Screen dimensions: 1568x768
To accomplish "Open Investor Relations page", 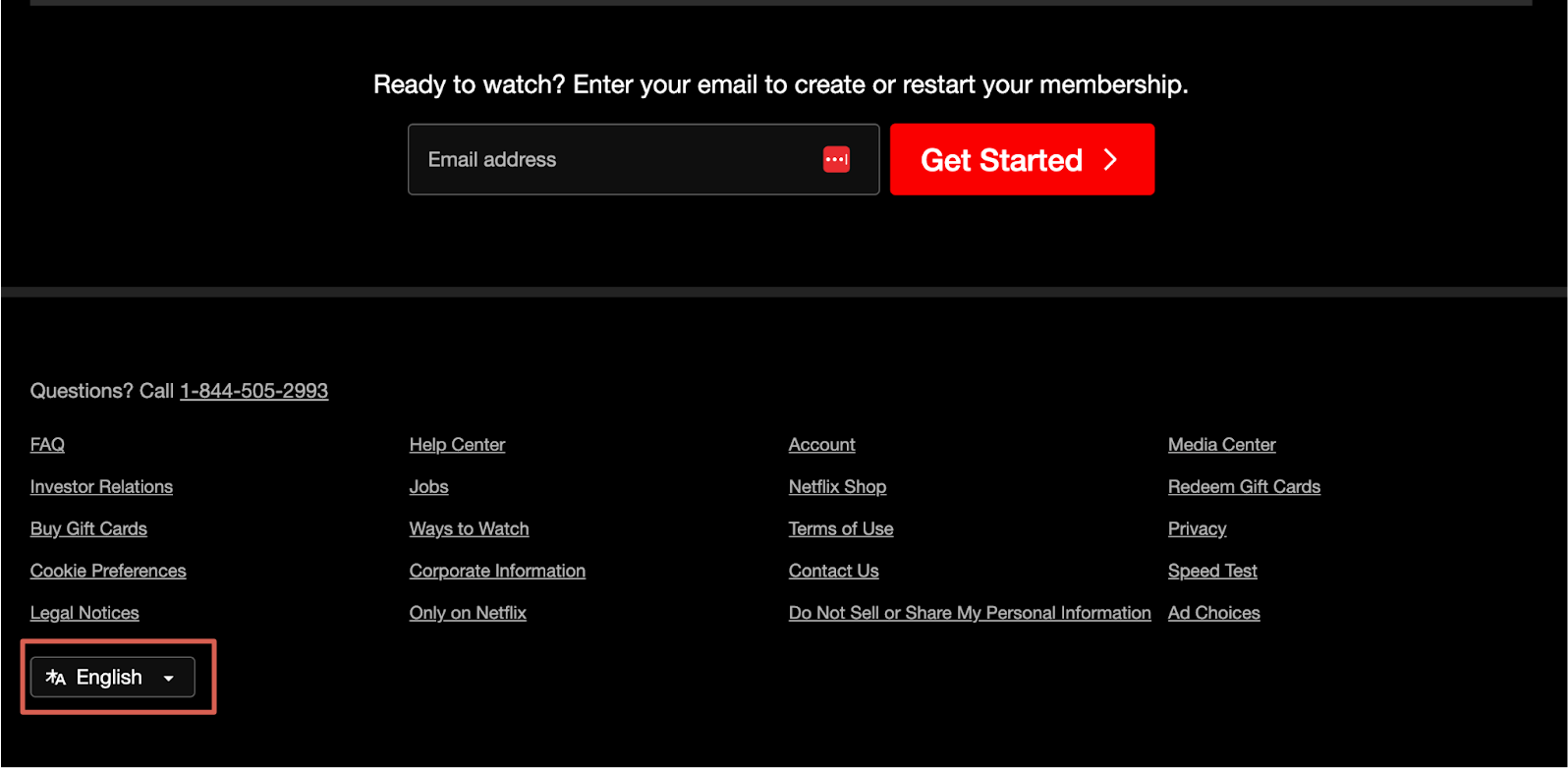I will [101, 487].
